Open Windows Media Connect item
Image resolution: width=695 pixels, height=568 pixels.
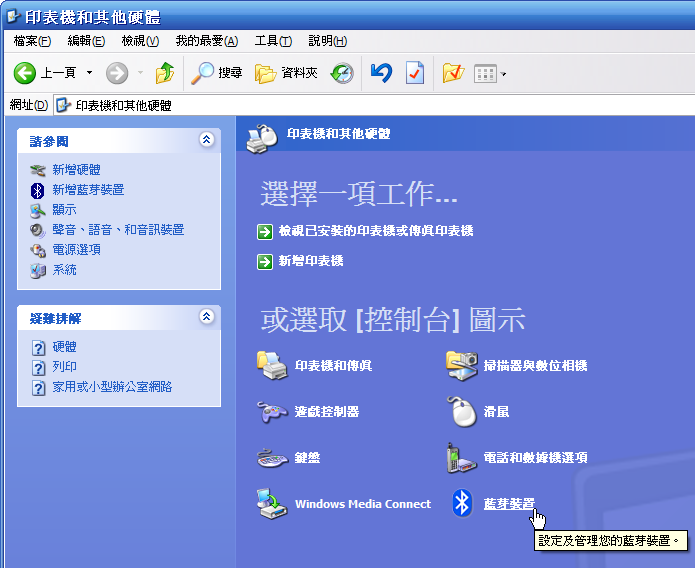[x=363, y=504]
